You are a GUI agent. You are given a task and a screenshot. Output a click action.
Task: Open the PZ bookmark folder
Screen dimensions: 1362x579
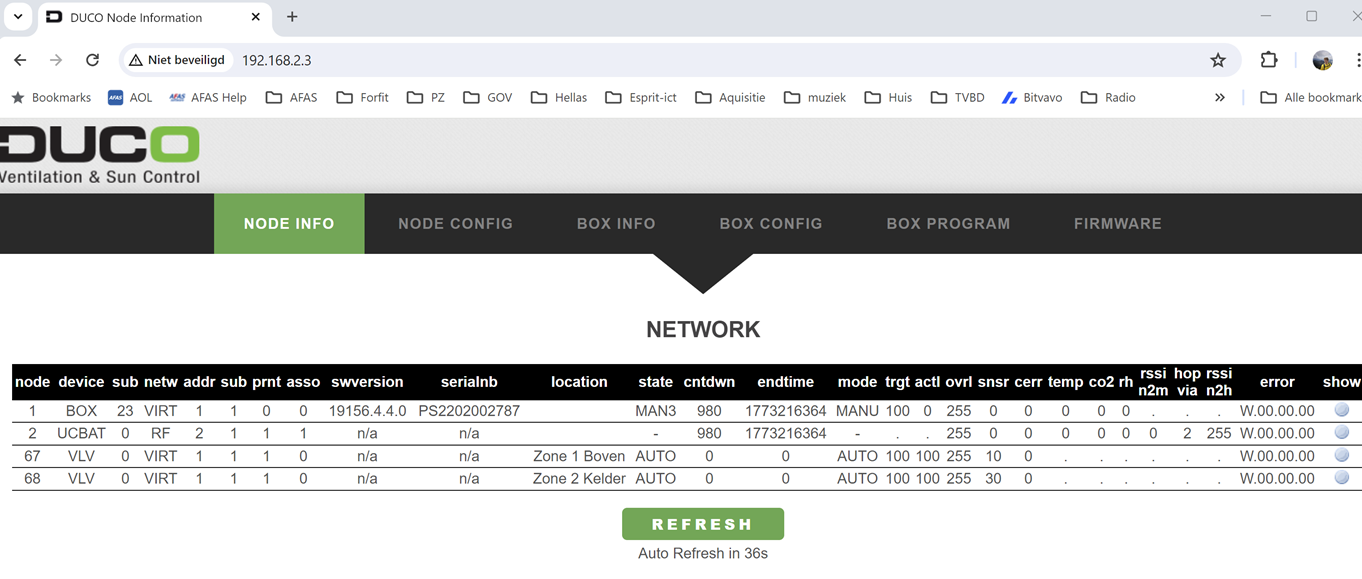click(x=426, y=97)
